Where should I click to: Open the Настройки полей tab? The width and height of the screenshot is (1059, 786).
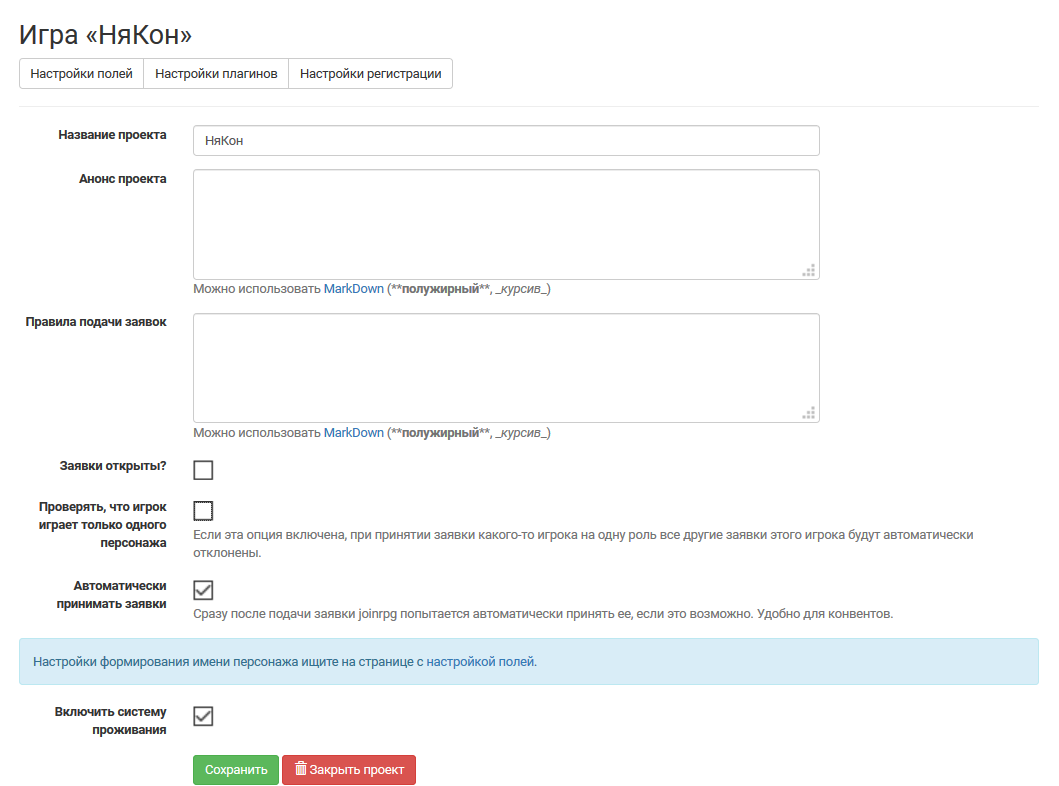pos(82,74)
